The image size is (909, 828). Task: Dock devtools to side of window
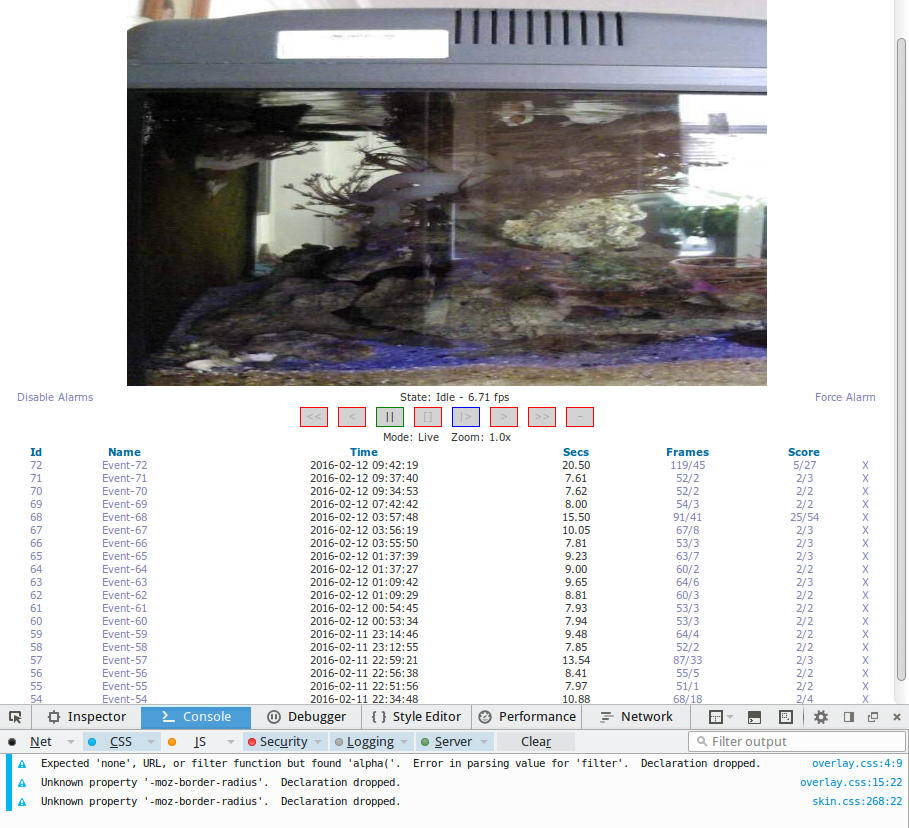point(849,717)
